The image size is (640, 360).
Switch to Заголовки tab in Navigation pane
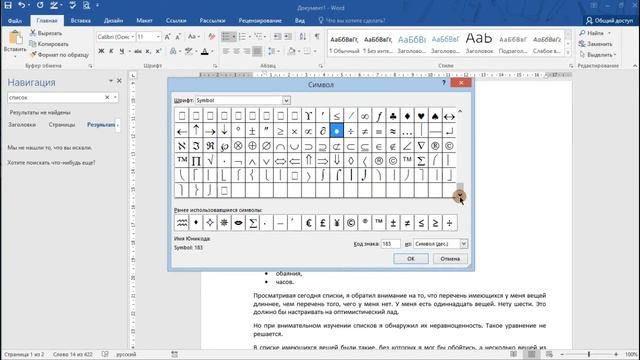(22, 124)
